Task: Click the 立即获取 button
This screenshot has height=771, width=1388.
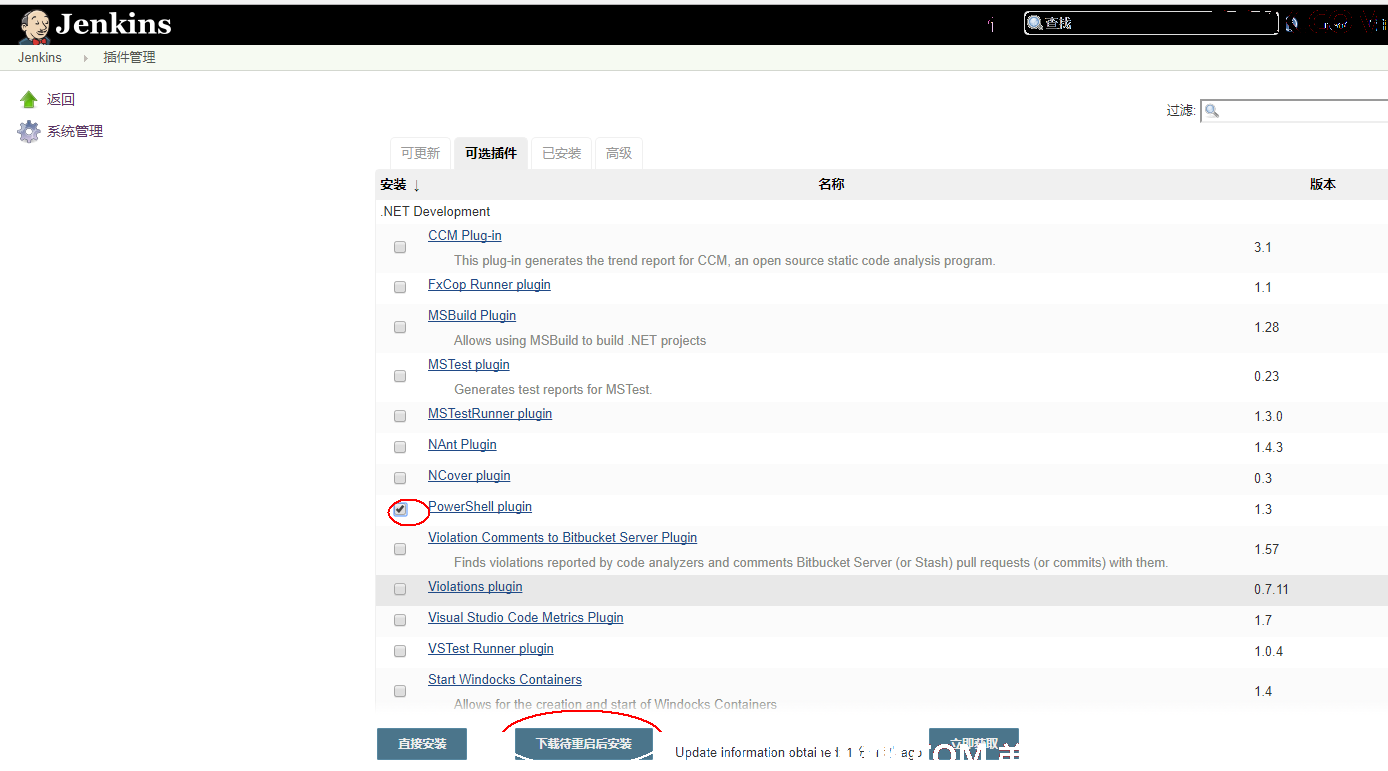Action: [x=974, y=744]
